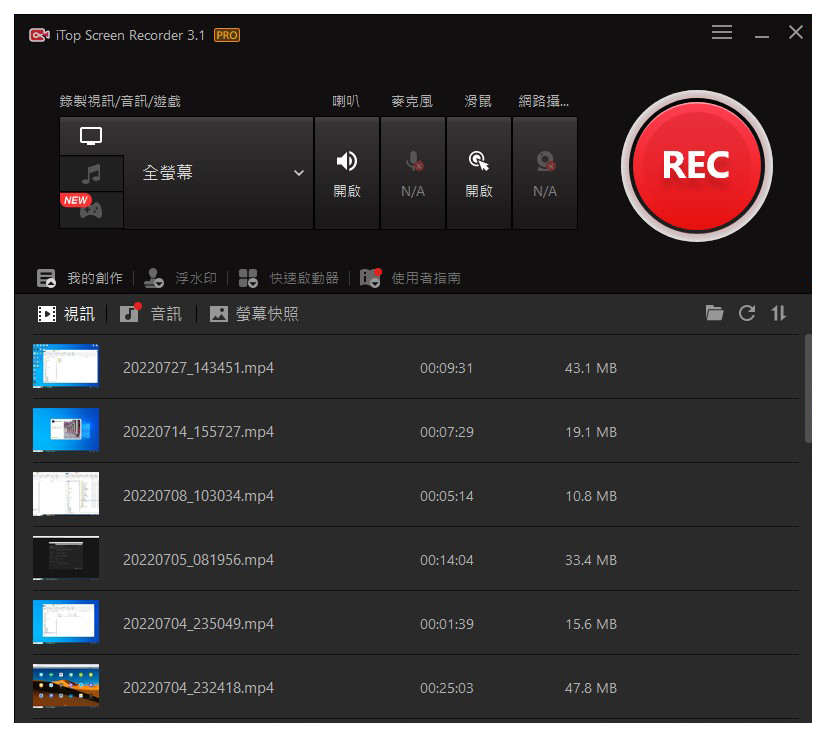Open thumbnail of 20220705_081956.mp4
The image size is (828, 740).
click(x=66, y=558)
